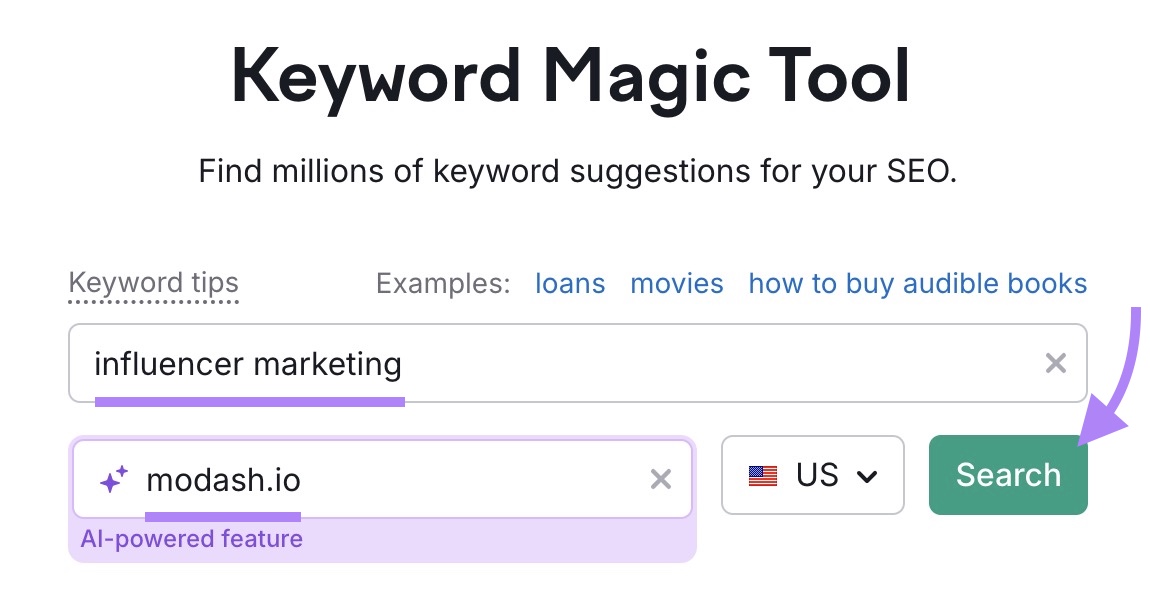
Task: Click the how to buy audible books example
Action: pyautogui.click(x=916, y=283)
